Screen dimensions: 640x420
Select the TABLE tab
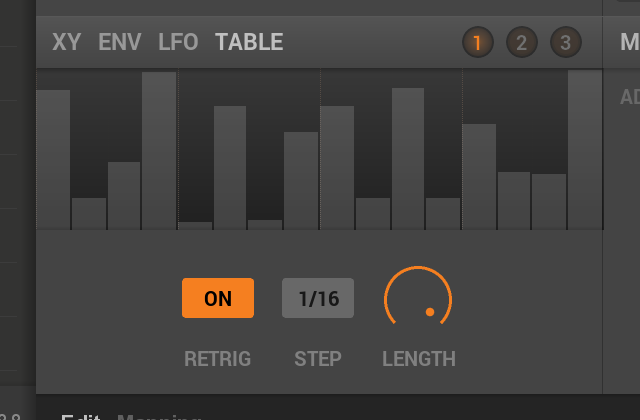tap(249, 42)
